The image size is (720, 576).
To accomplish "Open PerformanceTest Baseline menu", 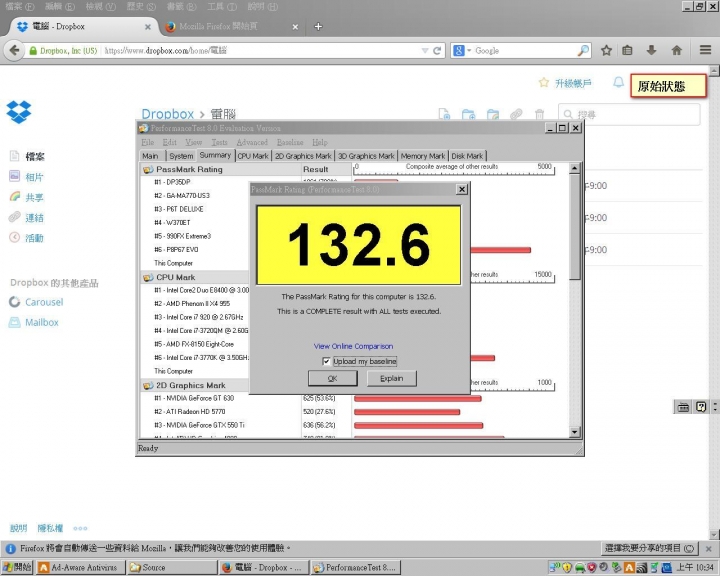I will [290, 142].
